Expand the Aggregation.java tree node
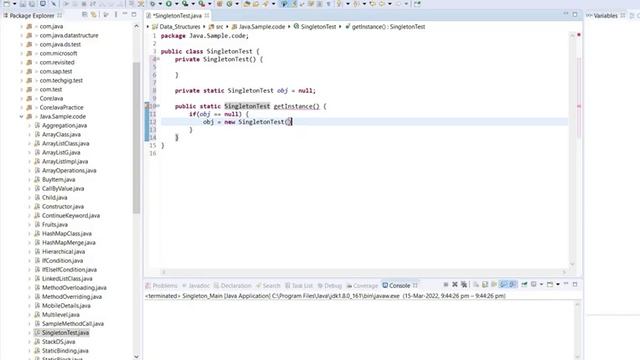The image size is (640, 360). pyautogui.click(x=29, y=125)
